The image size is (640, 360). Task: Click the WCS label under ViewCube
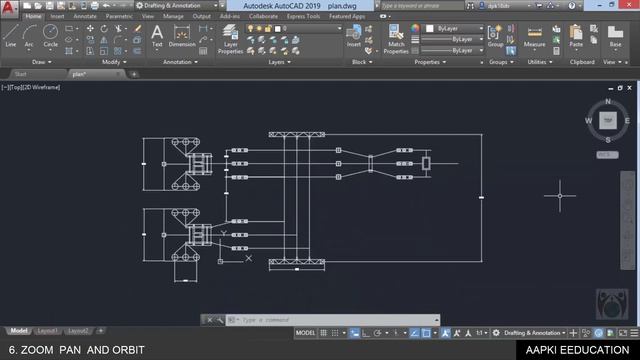(607, 155)
